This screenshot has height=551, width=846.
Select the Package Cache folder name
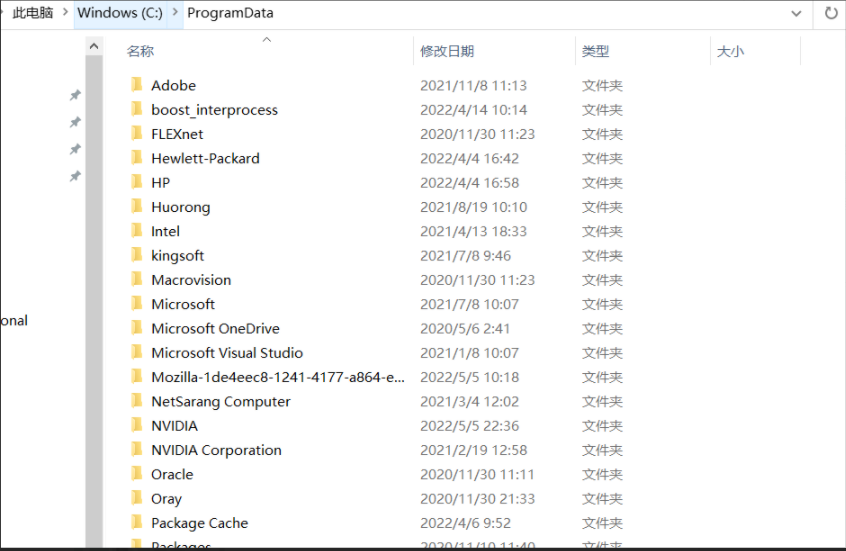pyautogui.click(x=200, y=523)
